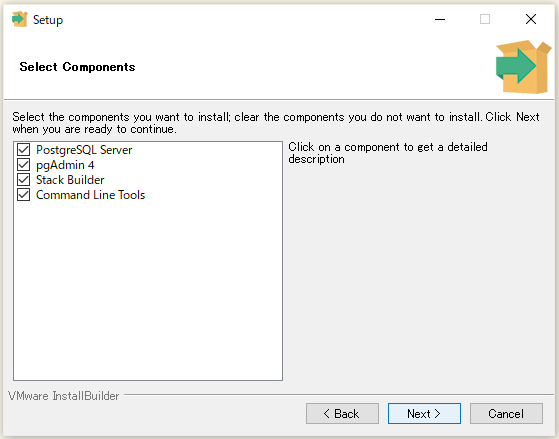
Task: Uncheck the PostgreSQL Server checkbox
Action: coord(24,150)
